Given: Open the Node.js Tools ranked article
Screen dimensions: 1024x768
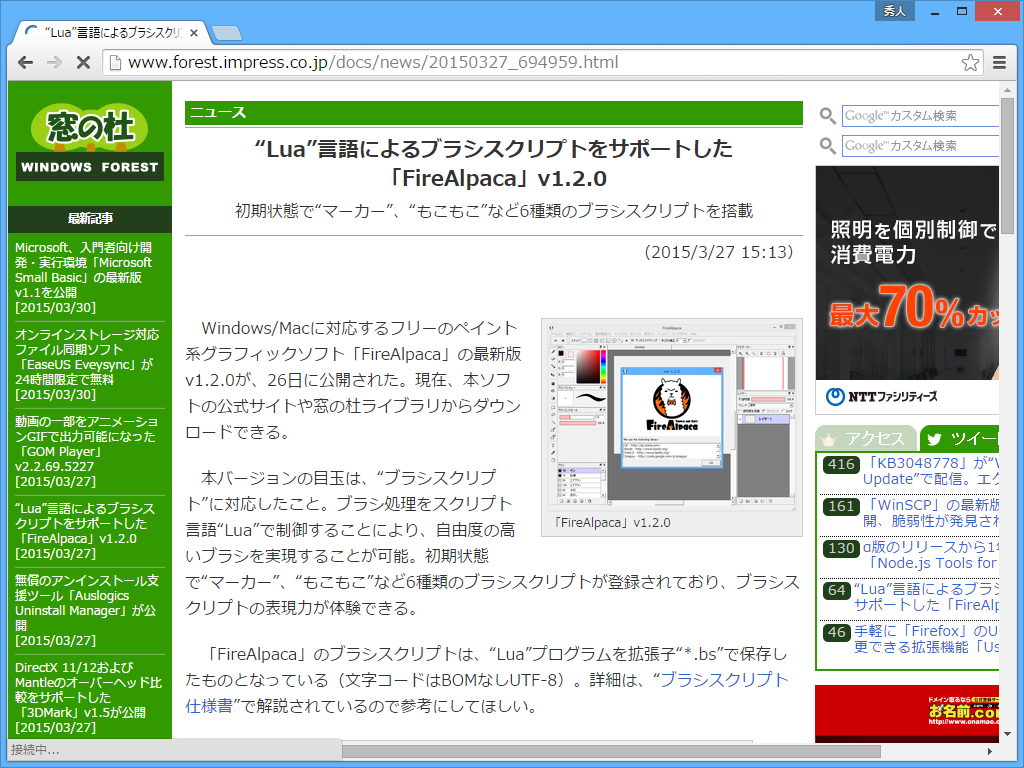Looking at the screenshot, I should click(x=931, y=554).
